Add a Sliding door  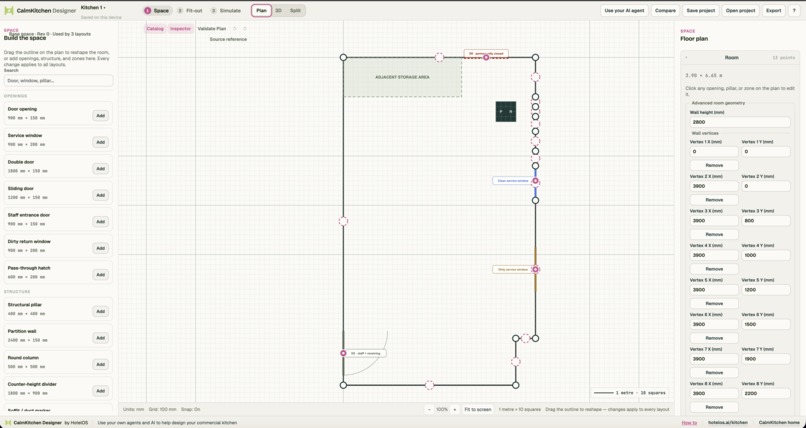tap(100, 195)
